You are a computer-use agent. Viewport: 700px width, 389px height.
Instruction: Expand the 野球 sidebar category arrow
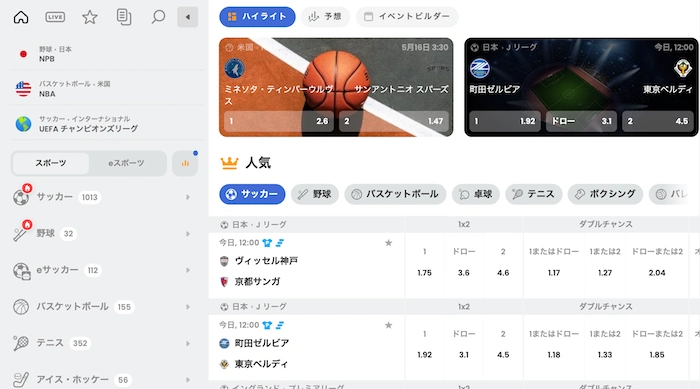(188, 234)
